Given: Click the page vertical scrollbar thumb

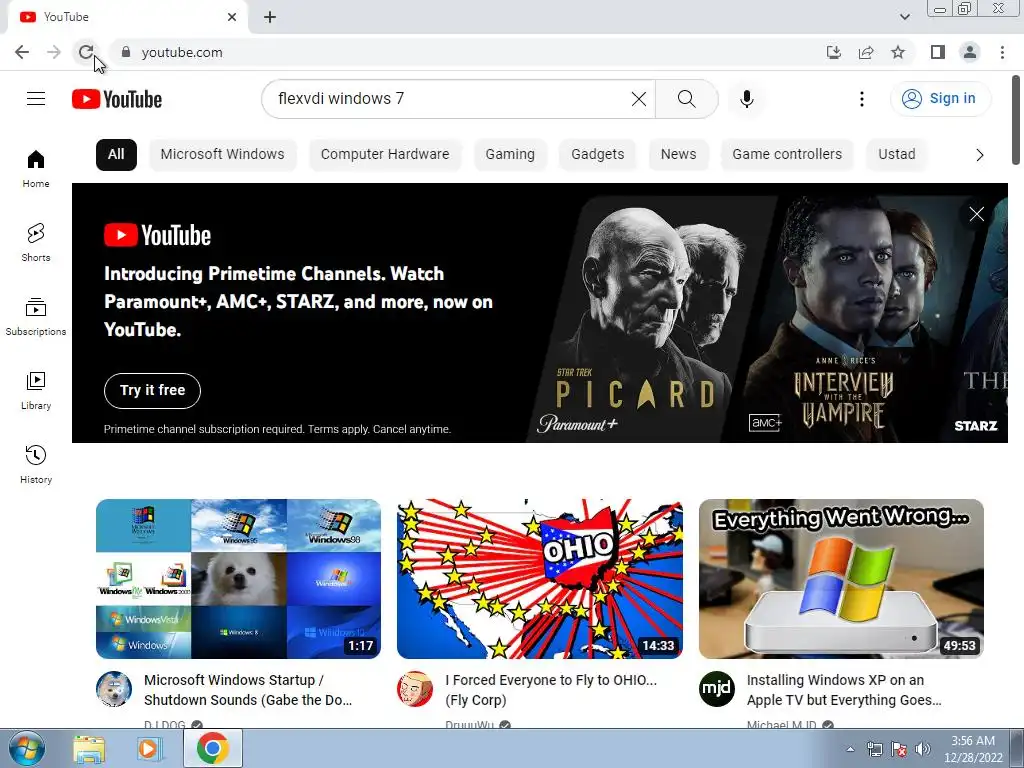Looking at the screenshot, I should coord(1016,120).
